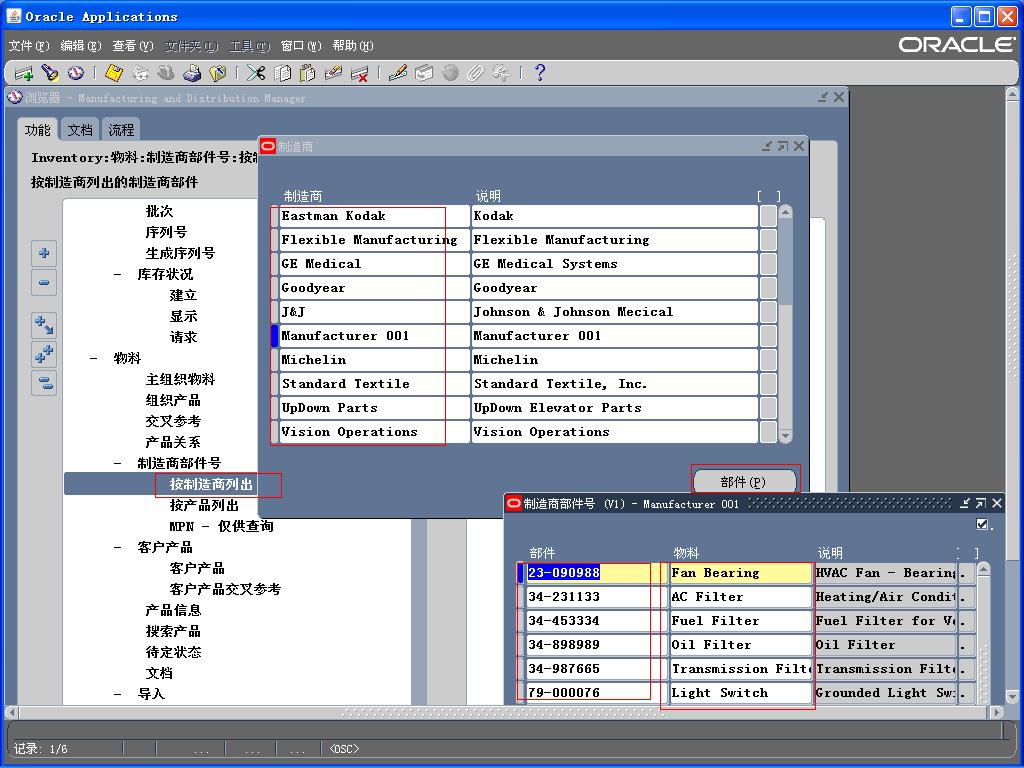Image resolution: width=1024 pixels, height=768 pixels.
Task: Open the 帮助(H) menu
Action: coord(353,46)
